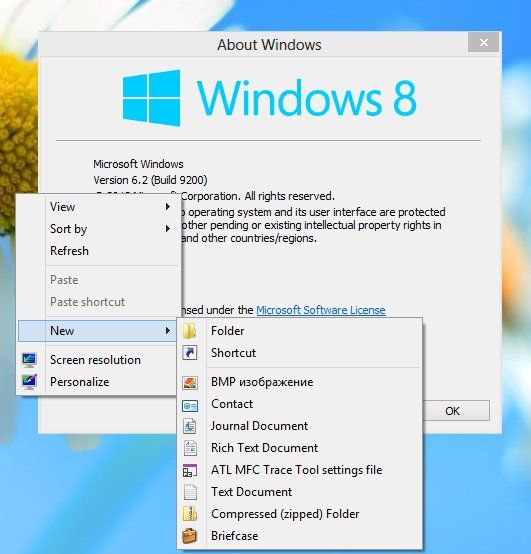This screenshot has height=554, width=531.
Task: Expand the View submenu arrow
Action: coord(168,207)
